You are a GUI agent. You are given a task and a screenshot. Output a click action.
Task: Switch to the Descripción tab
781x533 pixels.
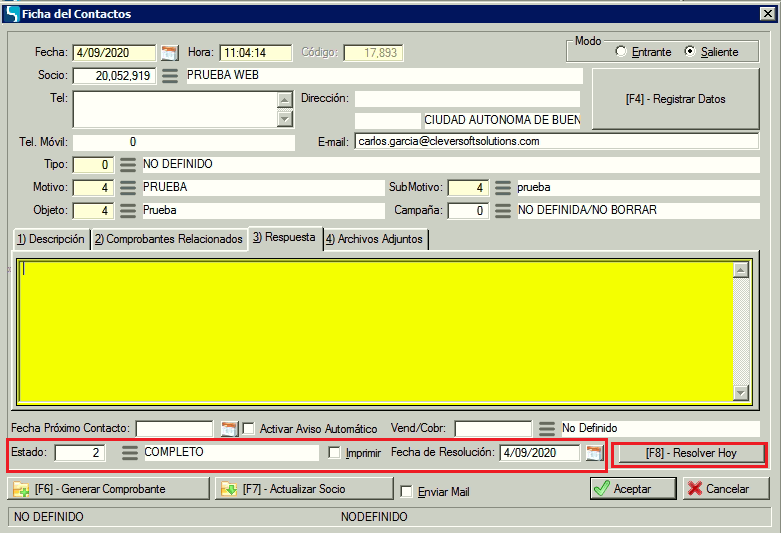pos(50,240)
